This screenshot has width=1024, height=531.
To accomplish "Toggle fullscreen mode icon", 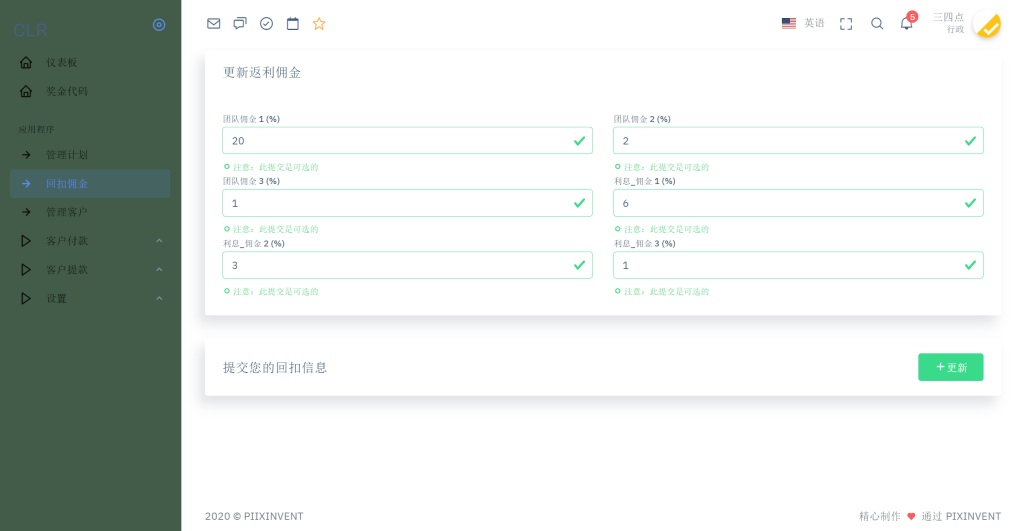I will point(846,24).
